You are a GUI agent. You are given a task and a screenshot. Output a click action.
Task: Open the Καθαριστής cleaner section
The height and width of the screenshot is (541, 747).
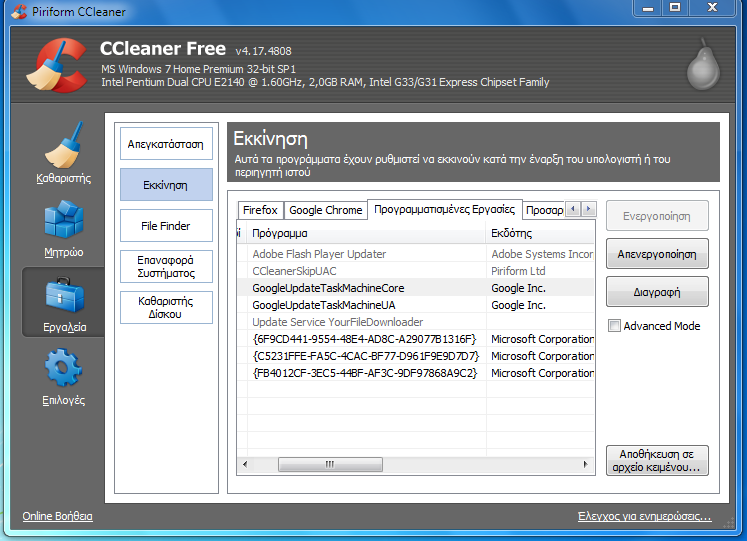tap(64, 152)
